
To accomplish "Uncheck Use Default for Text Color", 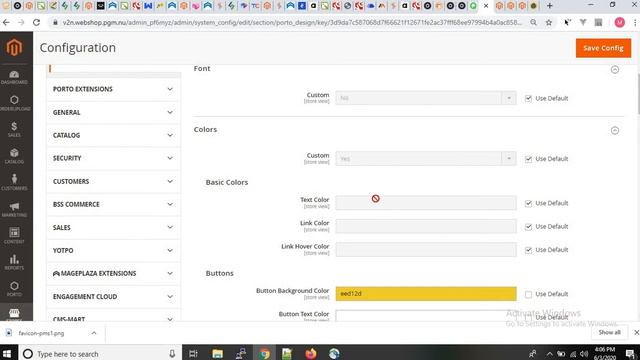I will pyautogui.click(x=528, y=203).
